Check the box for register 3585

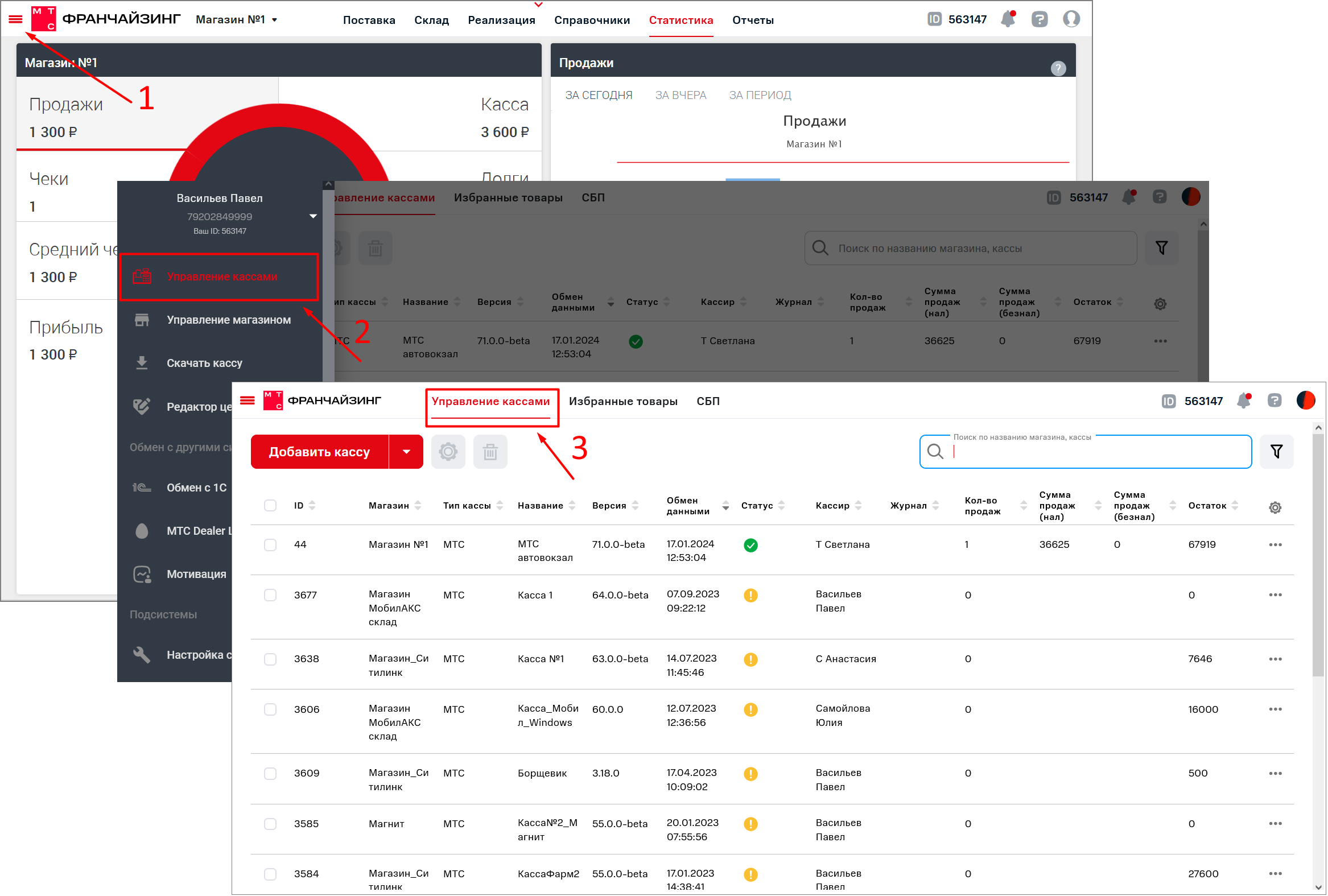click(x=271, y=824)
